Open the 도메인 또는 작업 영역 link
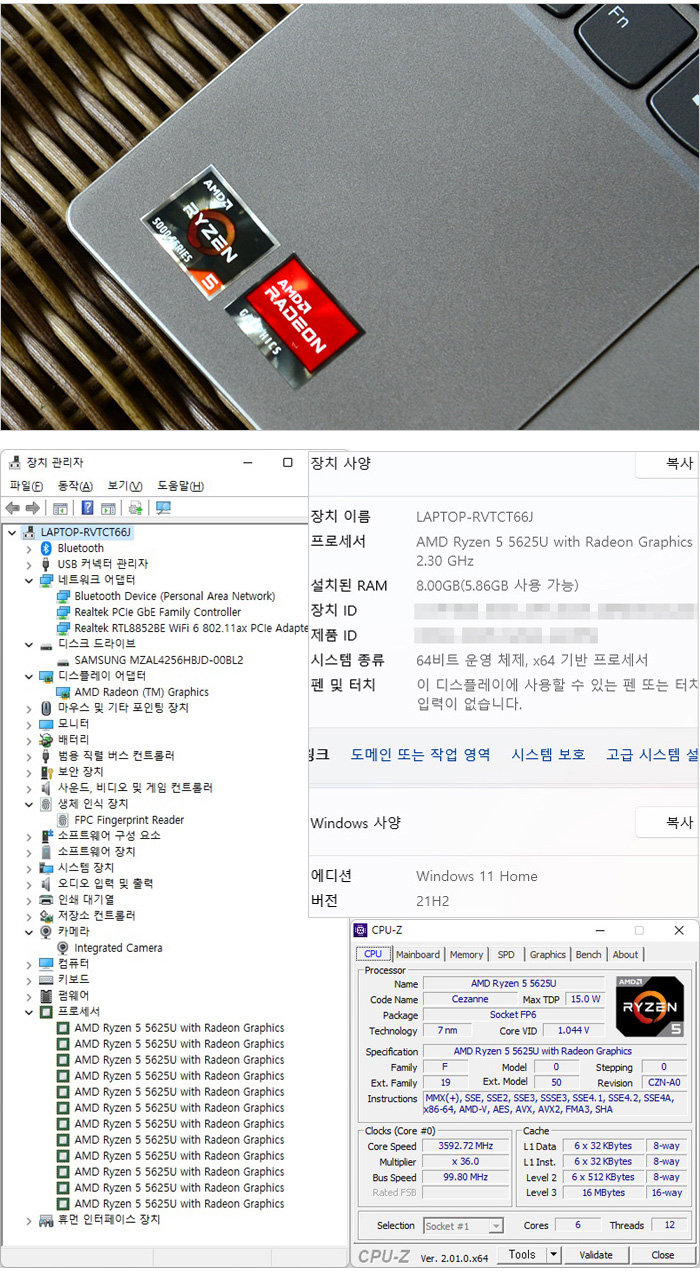 pos(420,755)
